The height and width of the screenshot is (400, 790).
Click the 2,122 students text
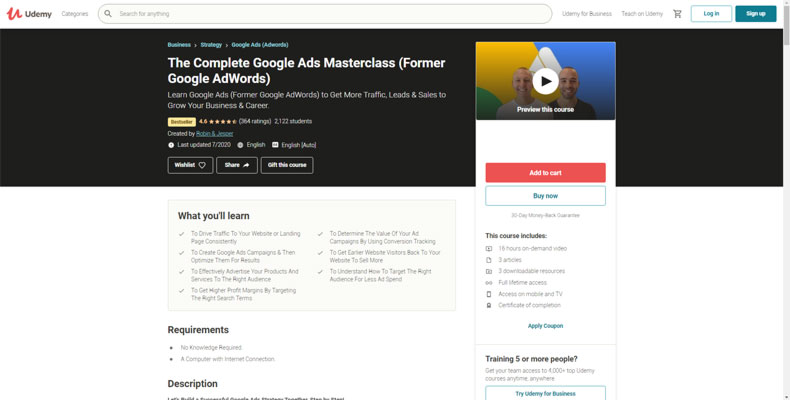pos(293,121)
